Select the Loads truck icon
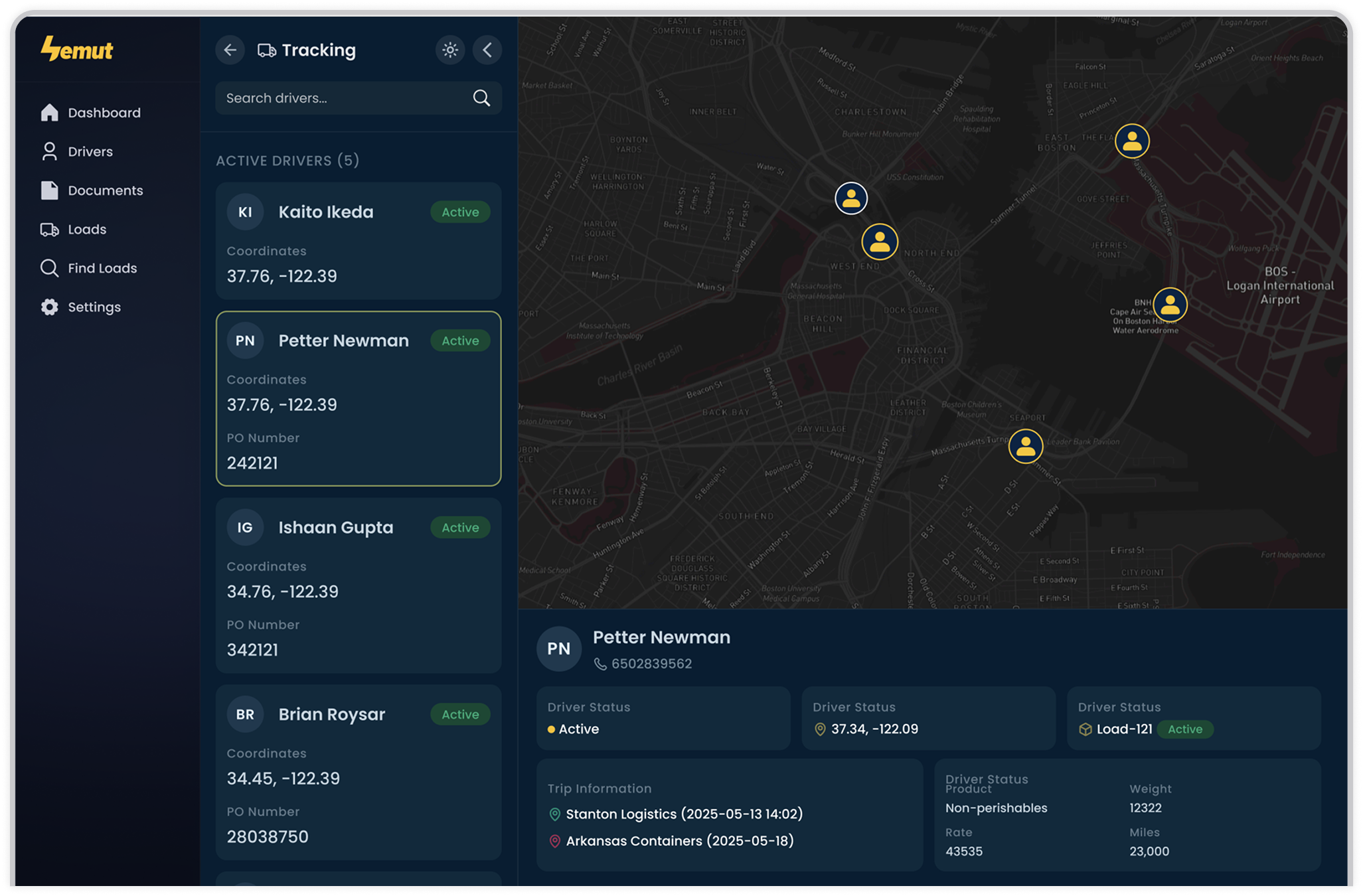Viewport: 1363px width, 896px height. click(x=50, y=229)
